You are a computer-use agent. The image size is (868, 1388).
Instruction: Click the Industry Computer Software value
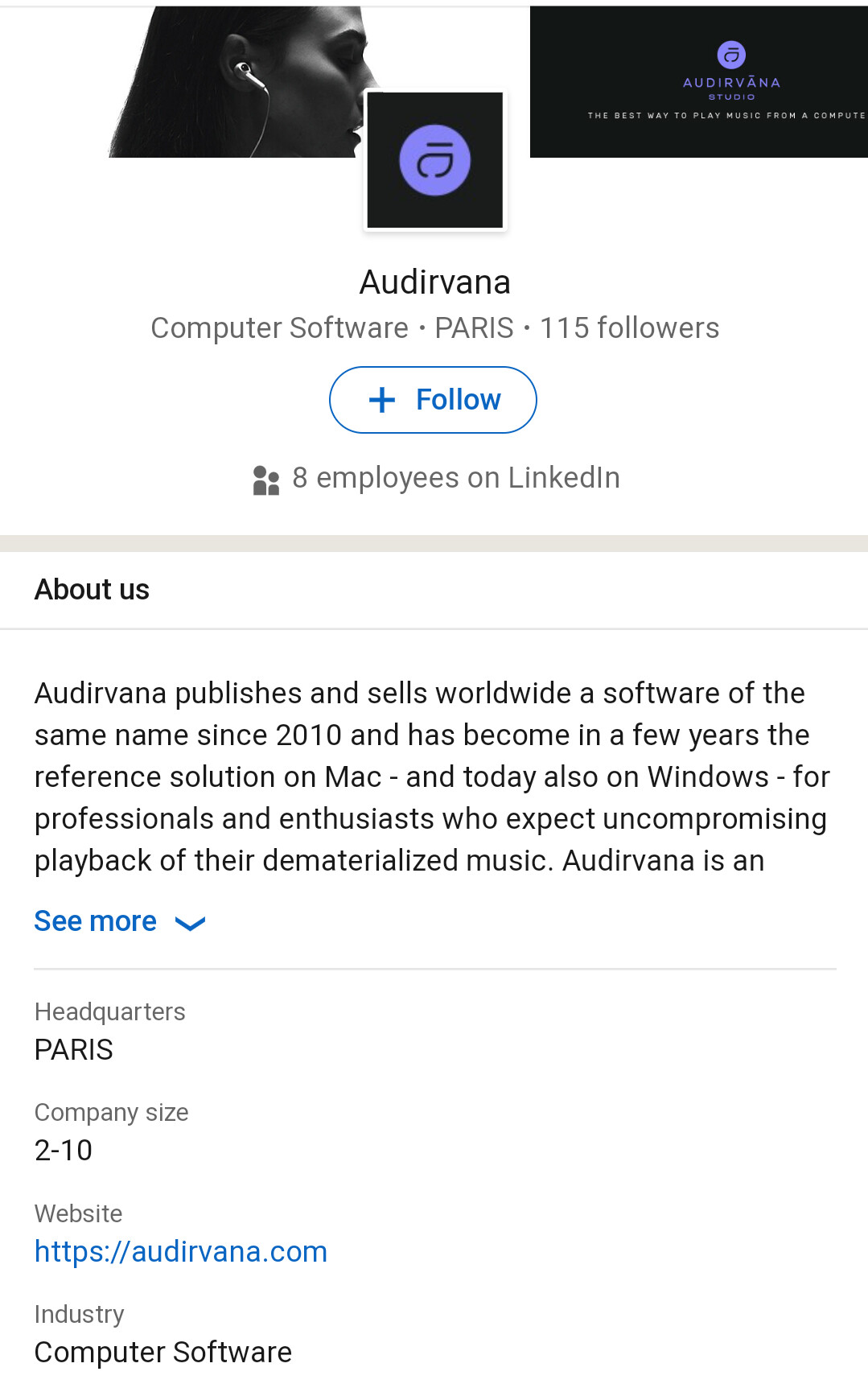click(163, 1353)
